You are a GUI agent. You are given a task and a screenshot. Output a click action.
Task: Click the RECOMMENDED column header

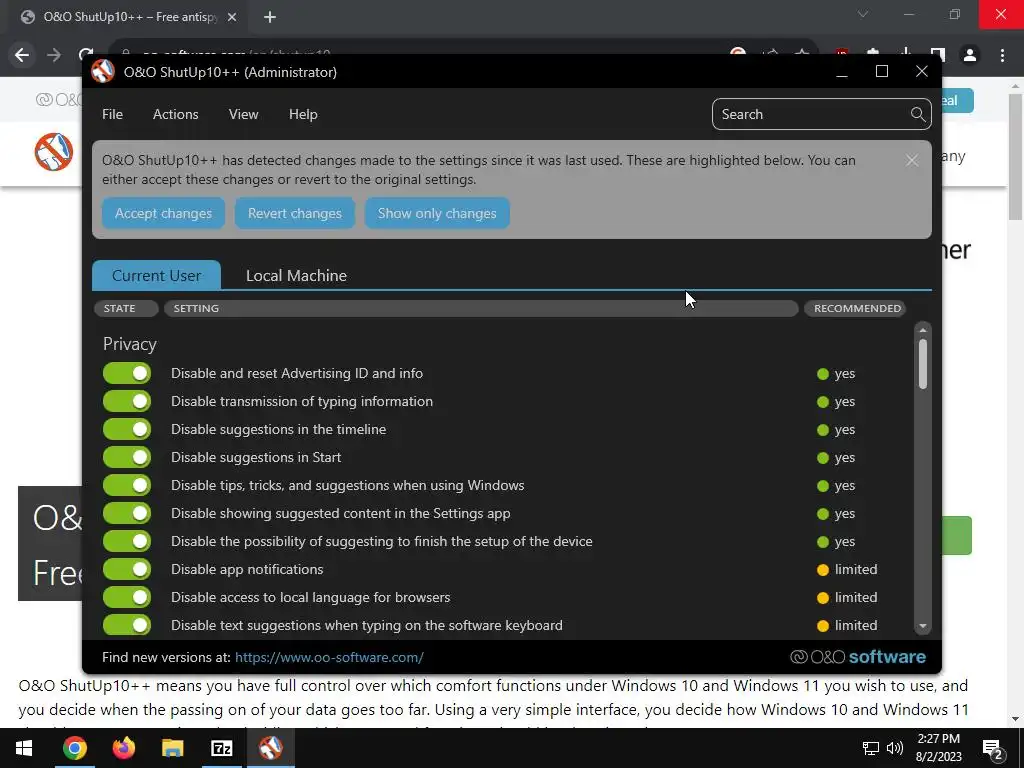[x=855, y=308]
